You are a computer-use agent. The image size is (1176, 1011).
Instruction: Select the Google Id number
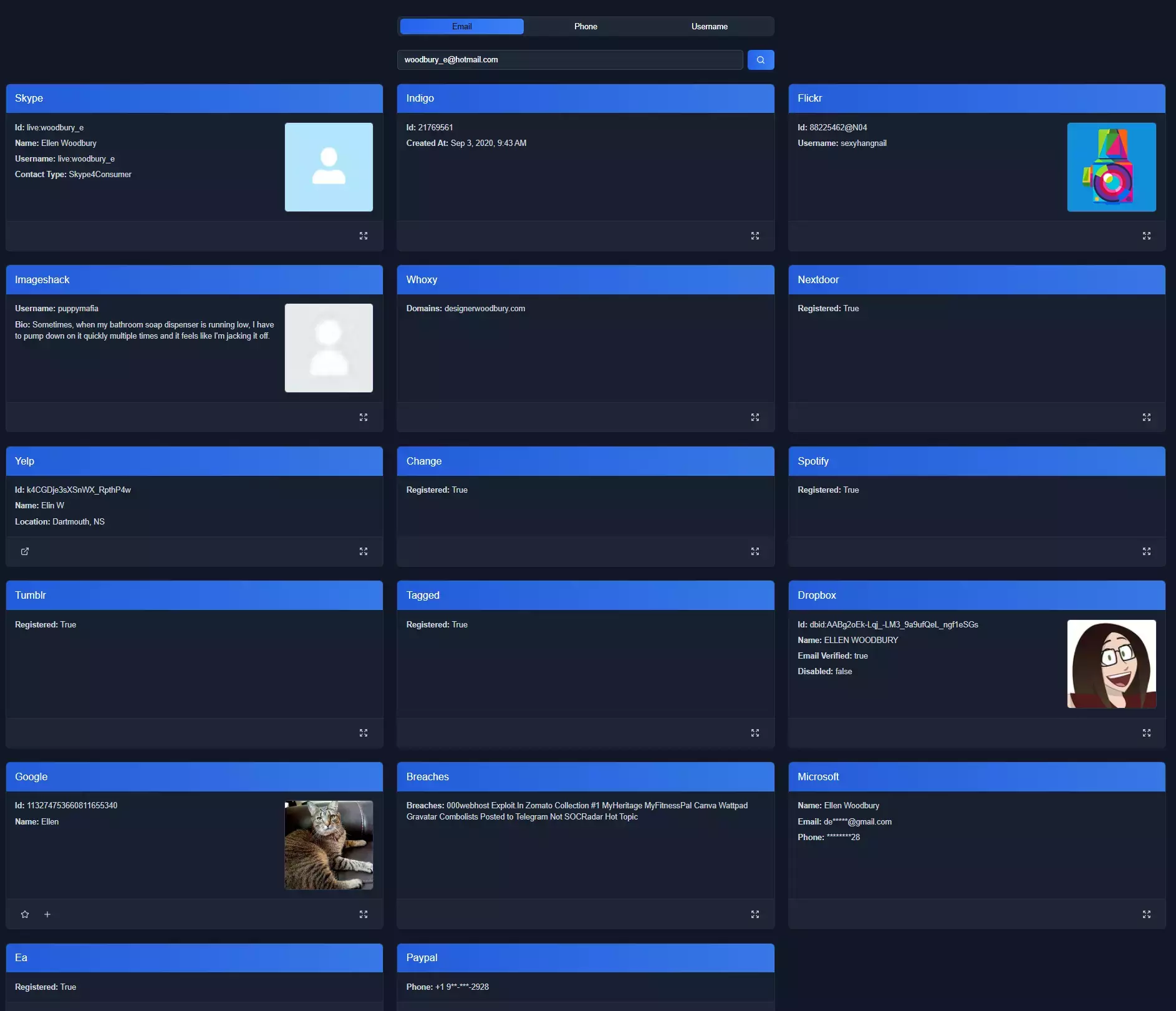point(72,805)
